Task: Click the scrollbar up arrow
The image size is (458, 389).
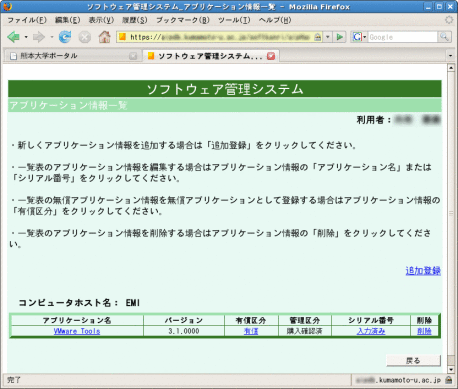Action: [451, 68]
